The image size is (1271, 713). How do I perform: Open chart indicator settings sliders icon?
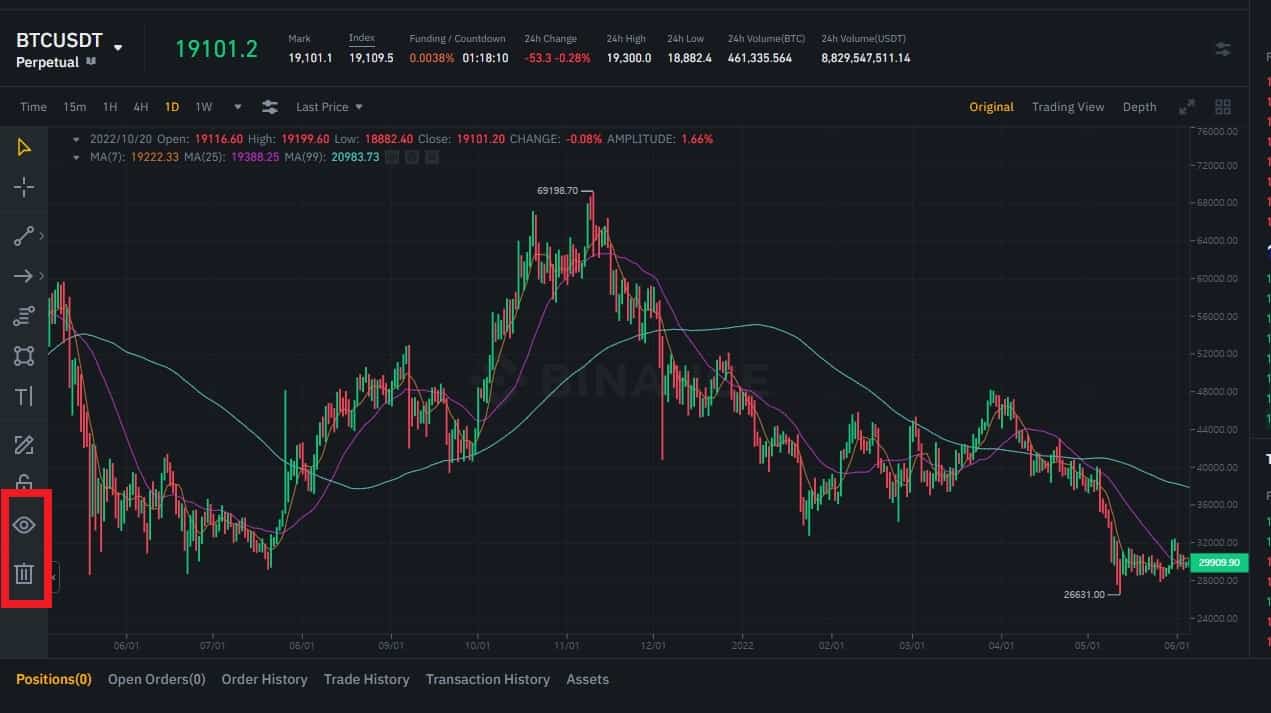click(x=270, y=107)
